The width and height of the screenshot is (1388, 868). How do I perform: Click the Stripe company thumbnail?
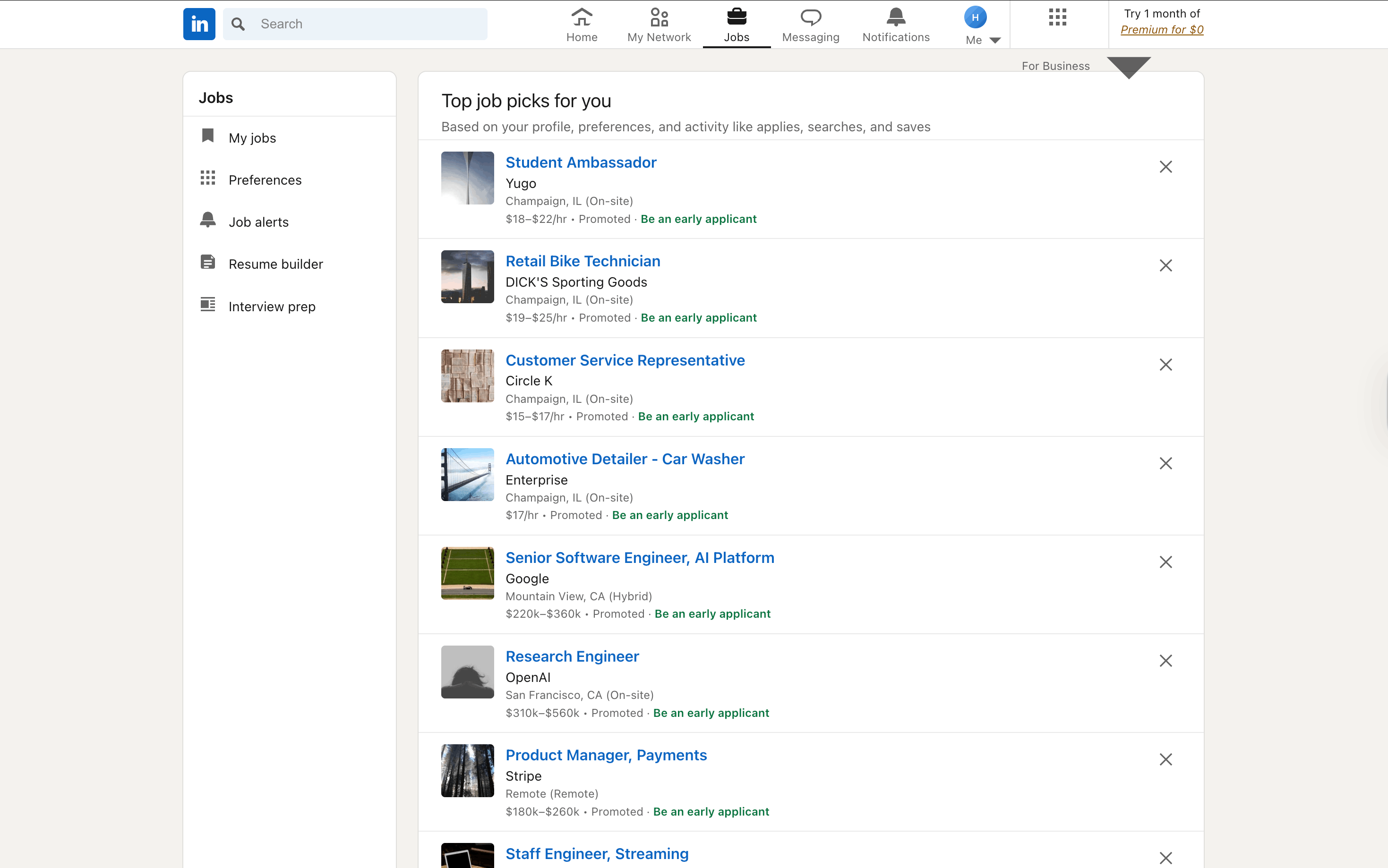point(467,771)
